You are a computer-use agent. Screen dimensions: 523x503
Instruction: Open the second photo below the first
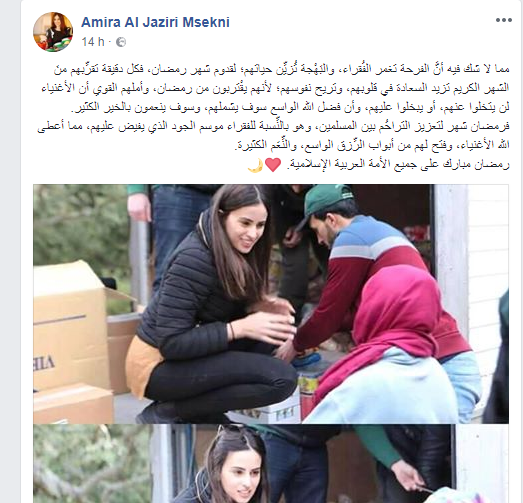271,464
